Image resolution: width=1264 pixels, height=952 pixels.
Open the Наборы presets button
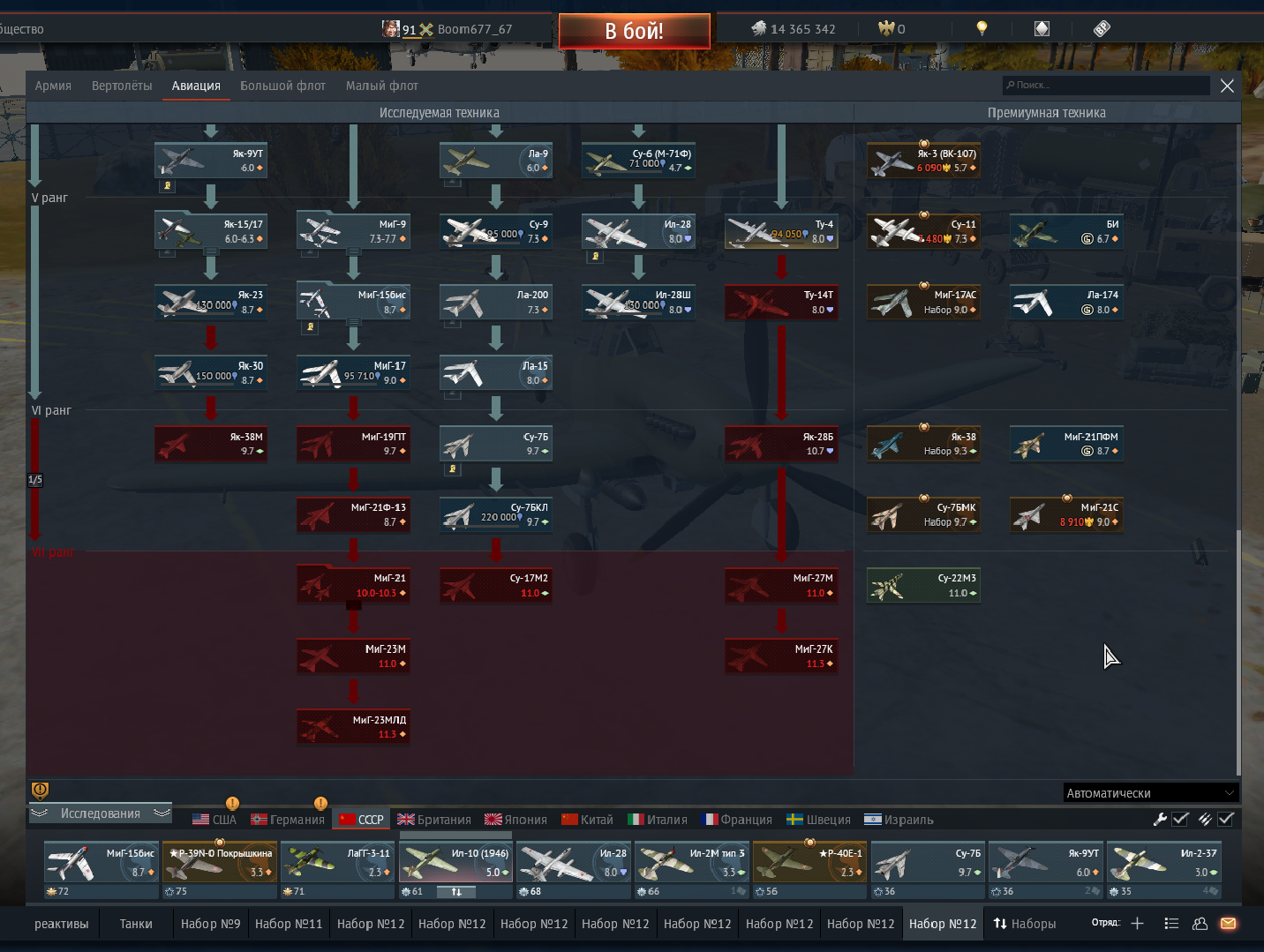coord(1024,924)
